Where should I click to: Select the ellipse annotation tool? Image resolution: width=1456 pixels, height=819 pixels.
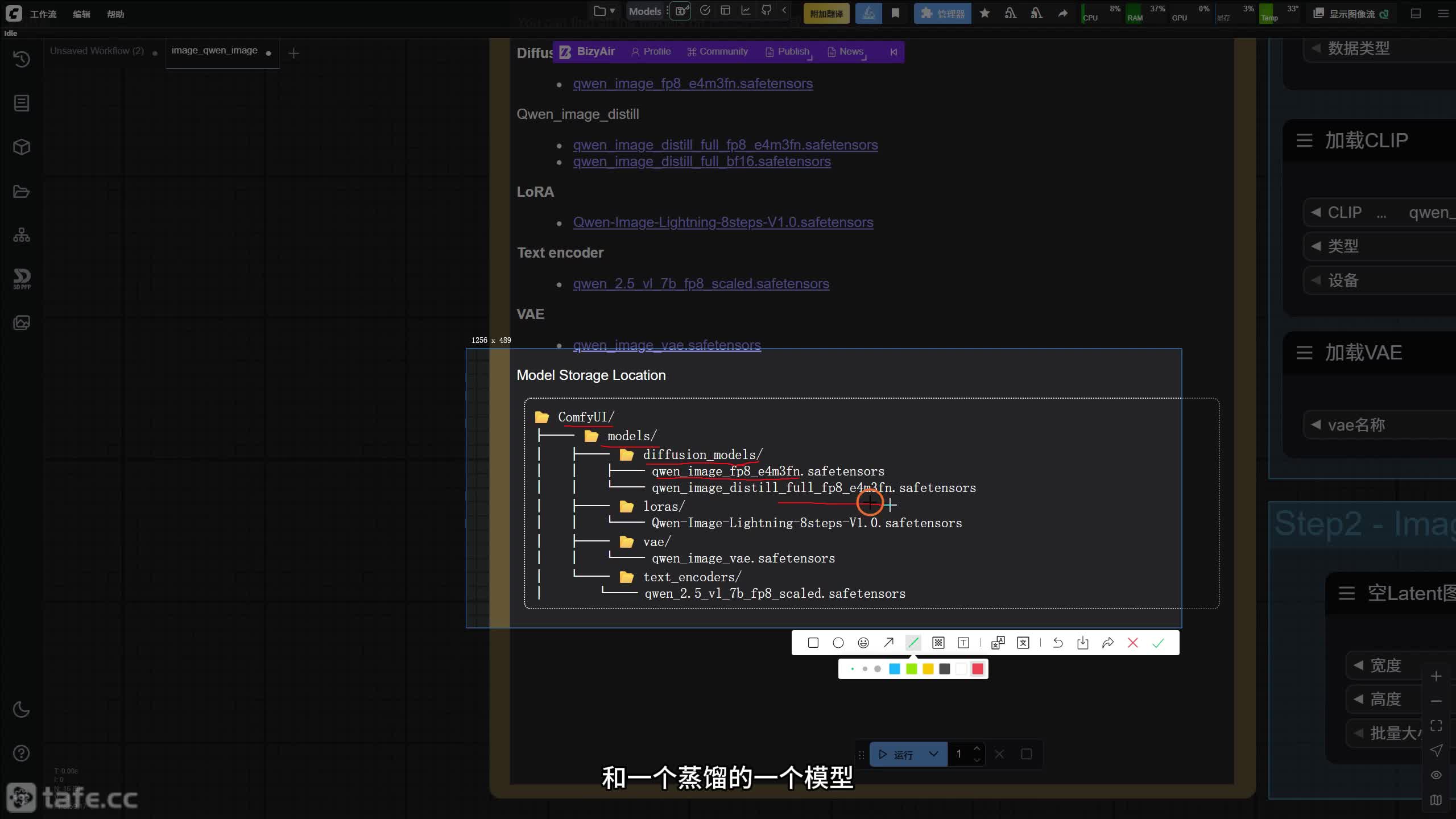point(838,643)
